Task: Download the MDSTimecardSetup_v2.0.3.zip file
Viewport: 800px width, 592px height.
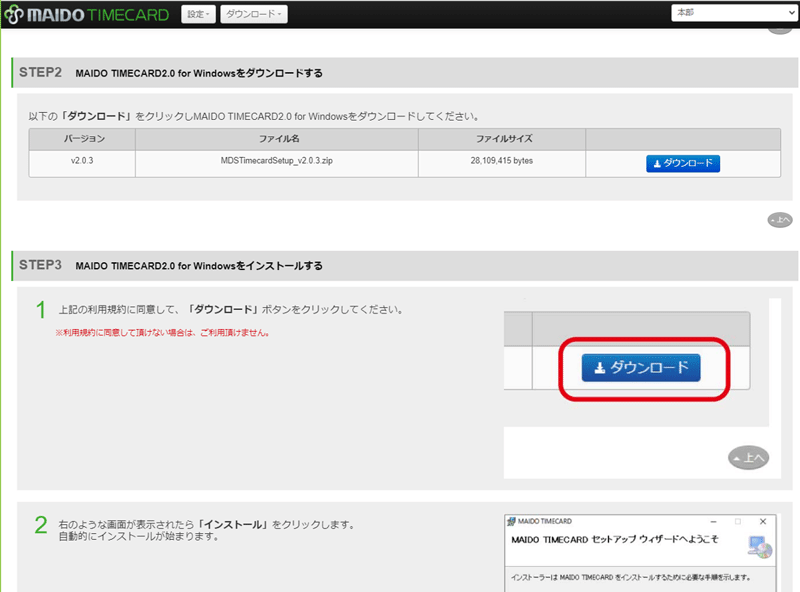Action: pyautogui.click(x=683, y=164)
